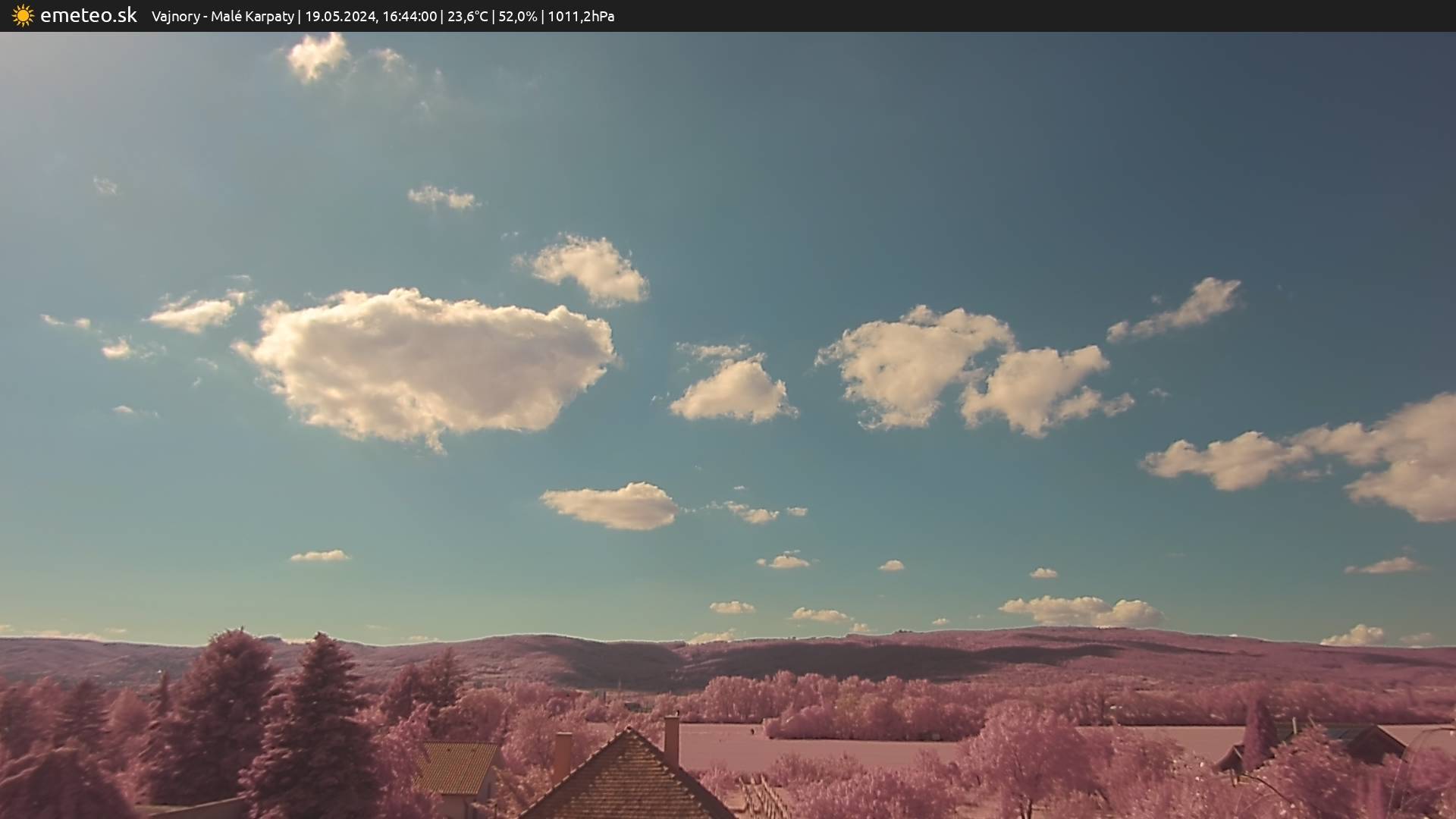Click the 1011,2hPa pressure reading
This screenshot has width=1456, height=819.
coord(581,17)
